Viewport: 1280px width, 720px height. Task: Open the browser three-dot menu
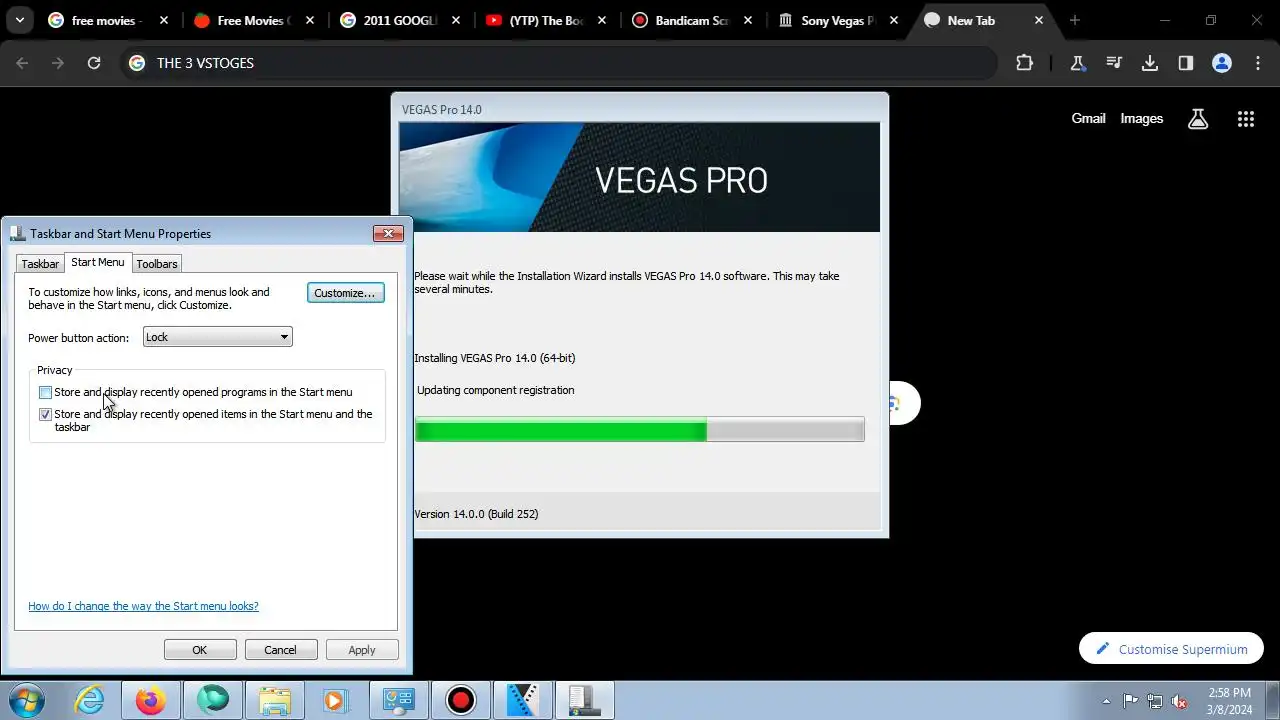tap(1258, 63)
